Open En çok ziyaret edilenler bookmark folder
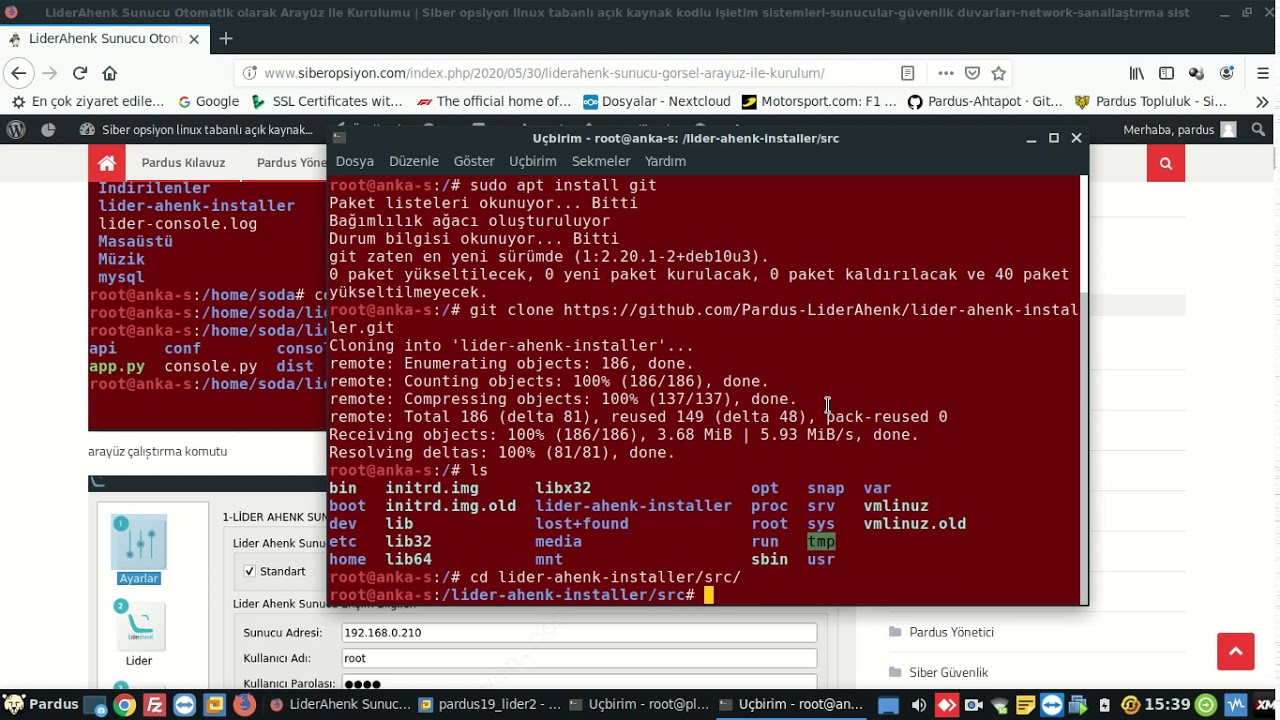 coord(87,101)
